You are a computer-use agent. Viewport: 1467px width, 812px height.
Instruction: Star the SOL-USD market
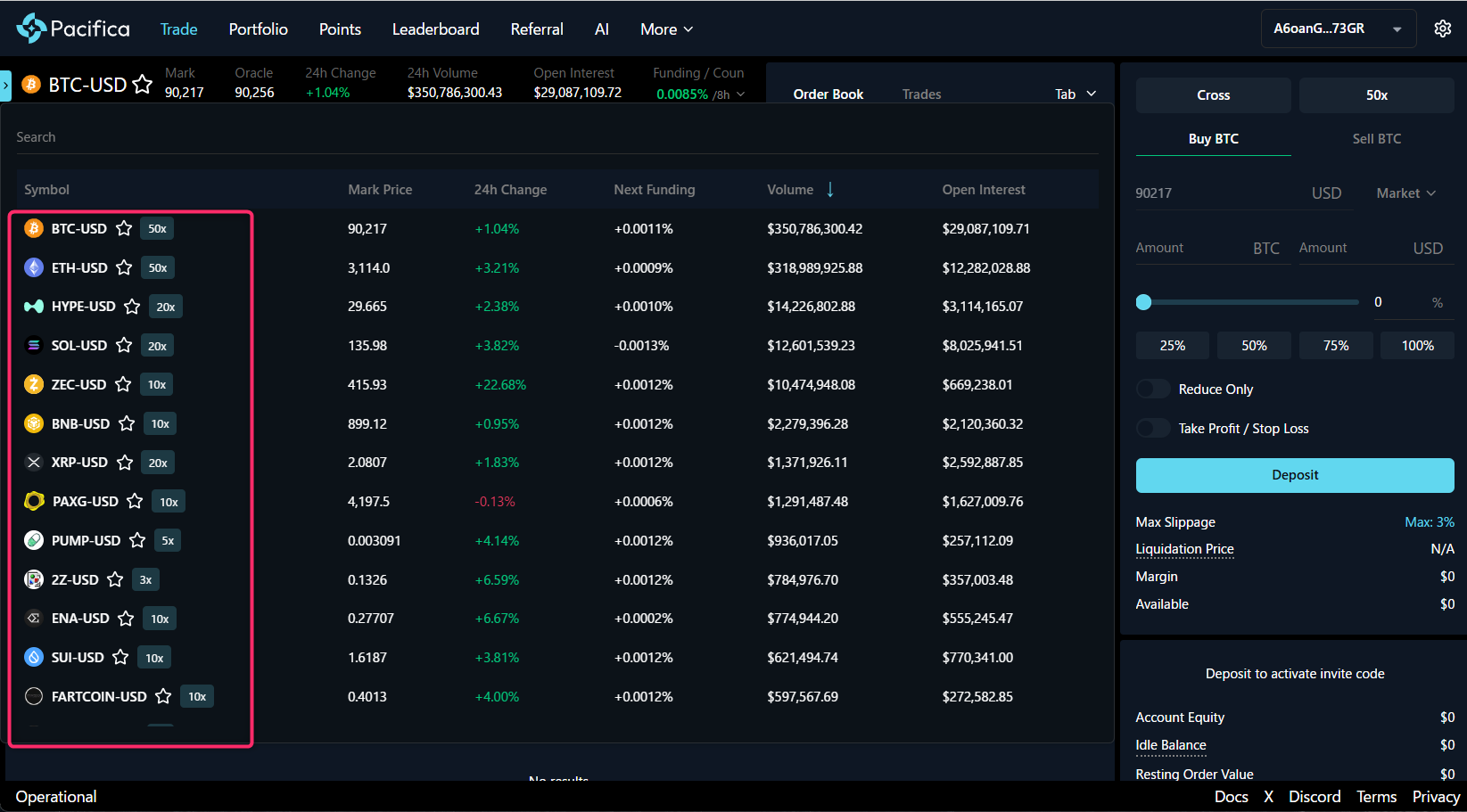pyautogui.click(x=124, y=345)
